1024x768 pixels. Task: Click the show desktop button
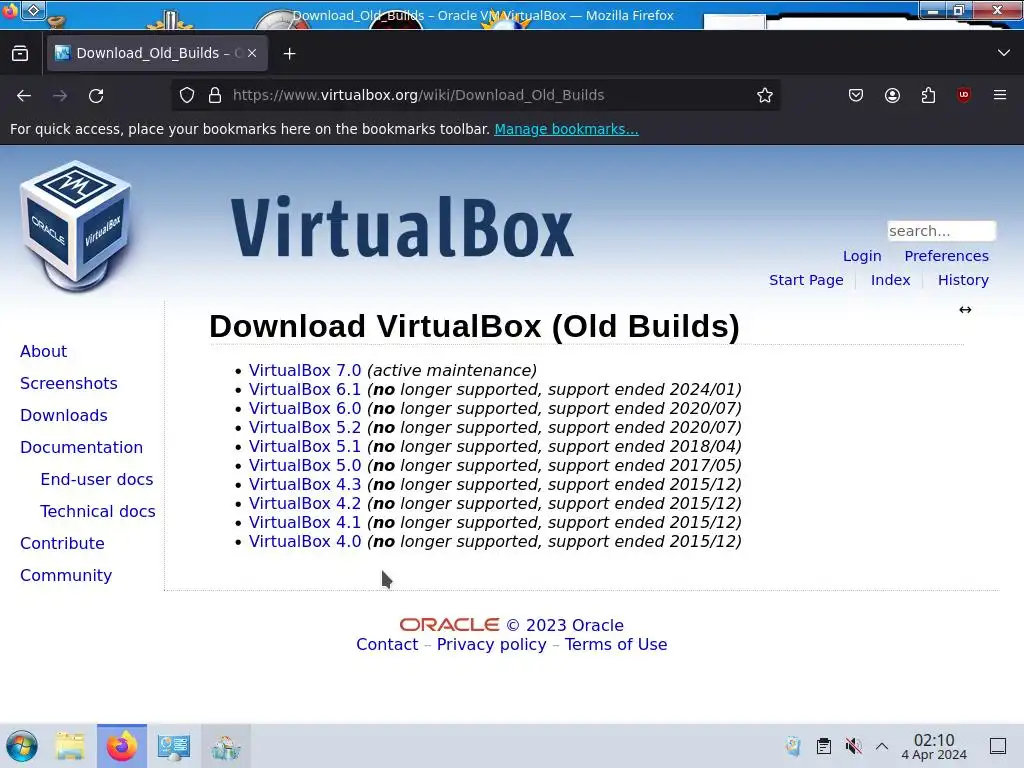998,746
